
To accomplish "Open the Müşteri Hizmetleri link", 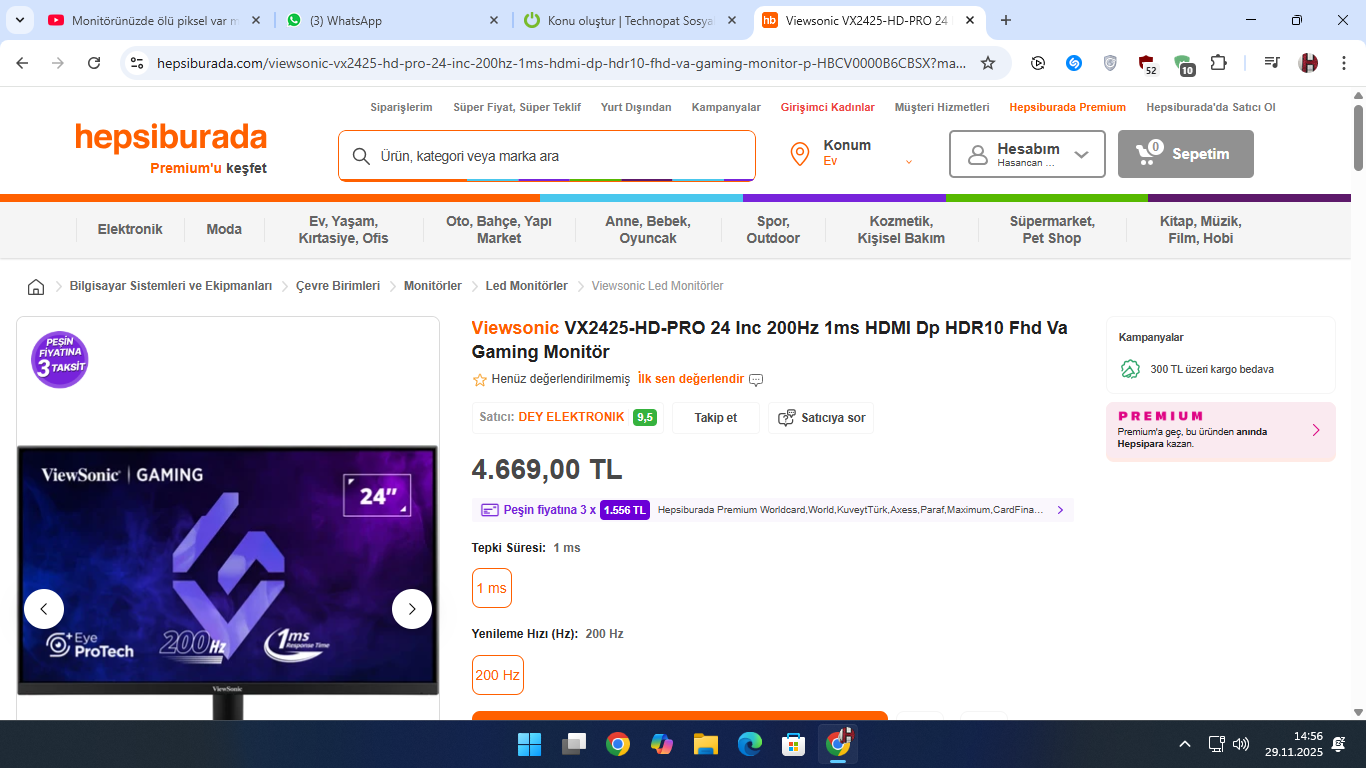I will coord(942,107).
